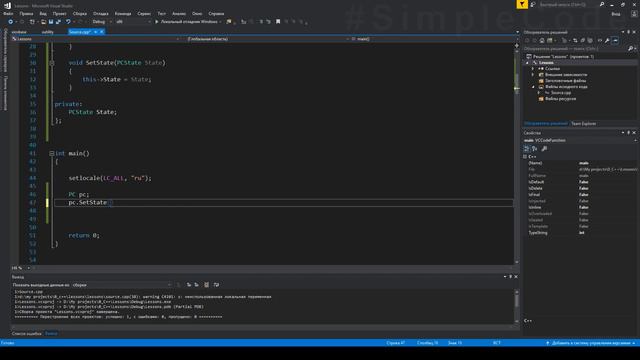
Task: Collapse the Файлы исходного кода folder
Action: click(533, 87)
